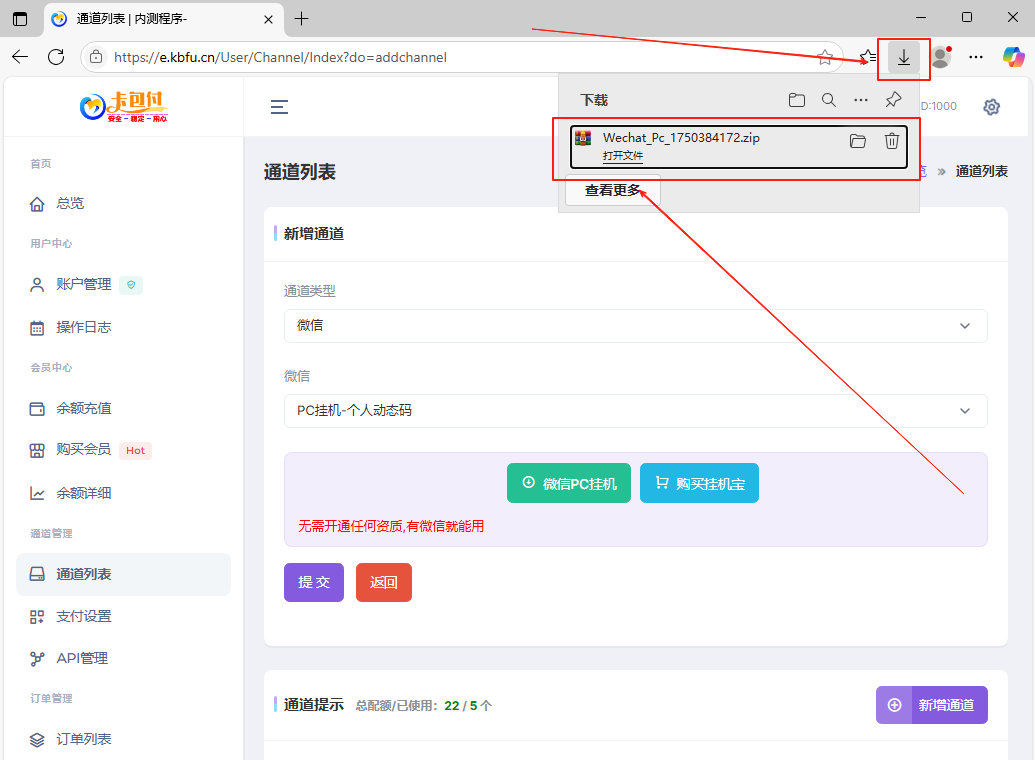
Task: Open more options (…) in downloads panel
Action: pyautogui.click(x=860, y=99)
